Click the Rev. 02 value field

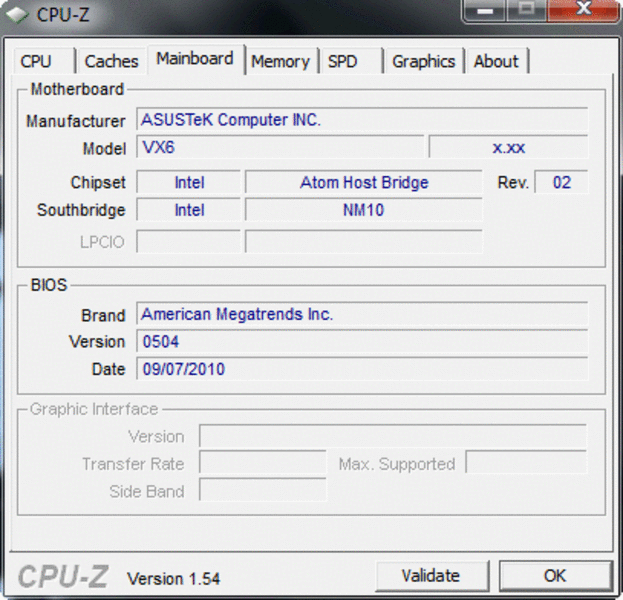tap(561, 182)
